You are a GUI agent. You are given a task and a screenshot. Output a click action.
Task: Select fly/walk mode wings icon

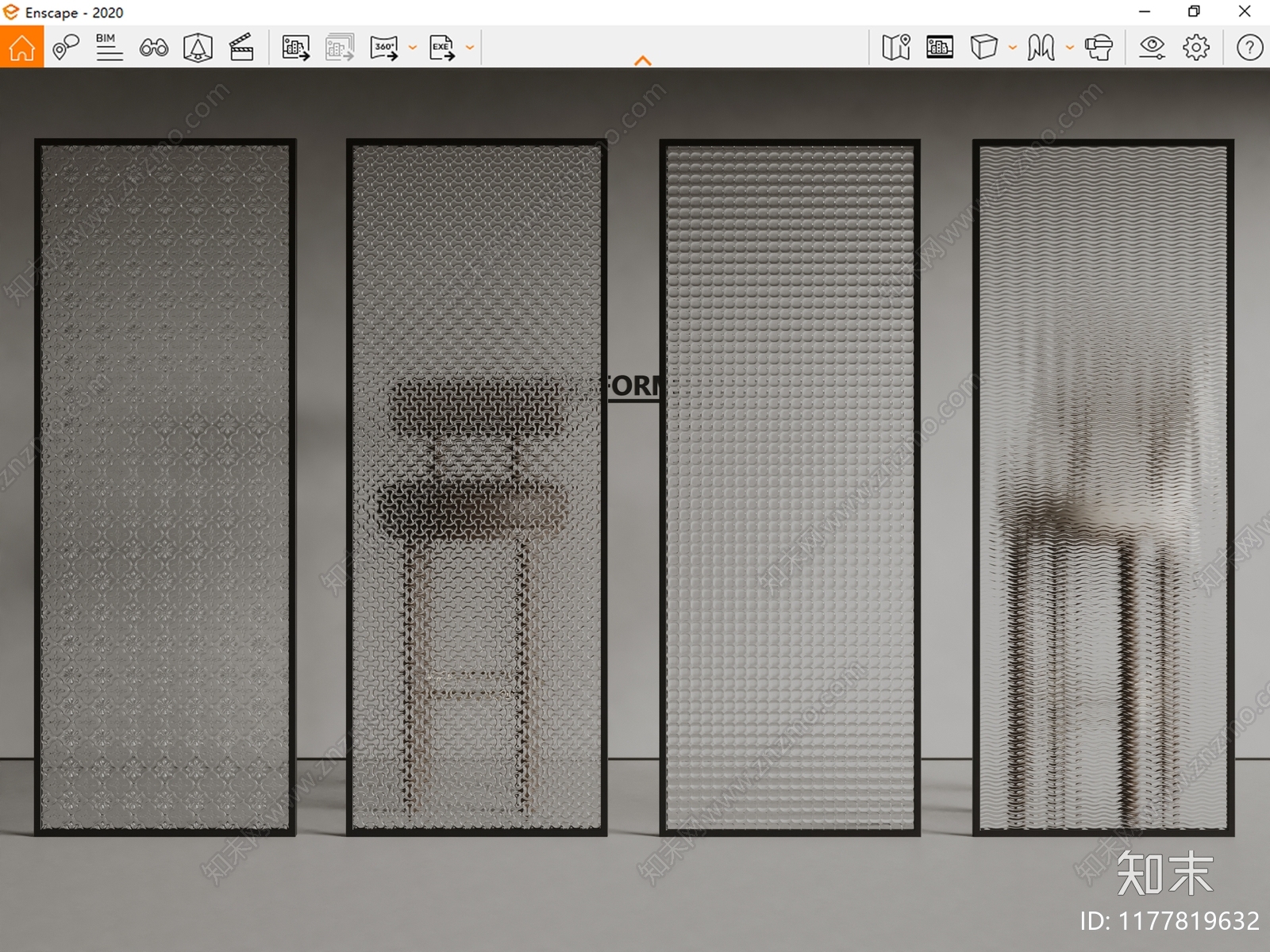click(1041, 48)
